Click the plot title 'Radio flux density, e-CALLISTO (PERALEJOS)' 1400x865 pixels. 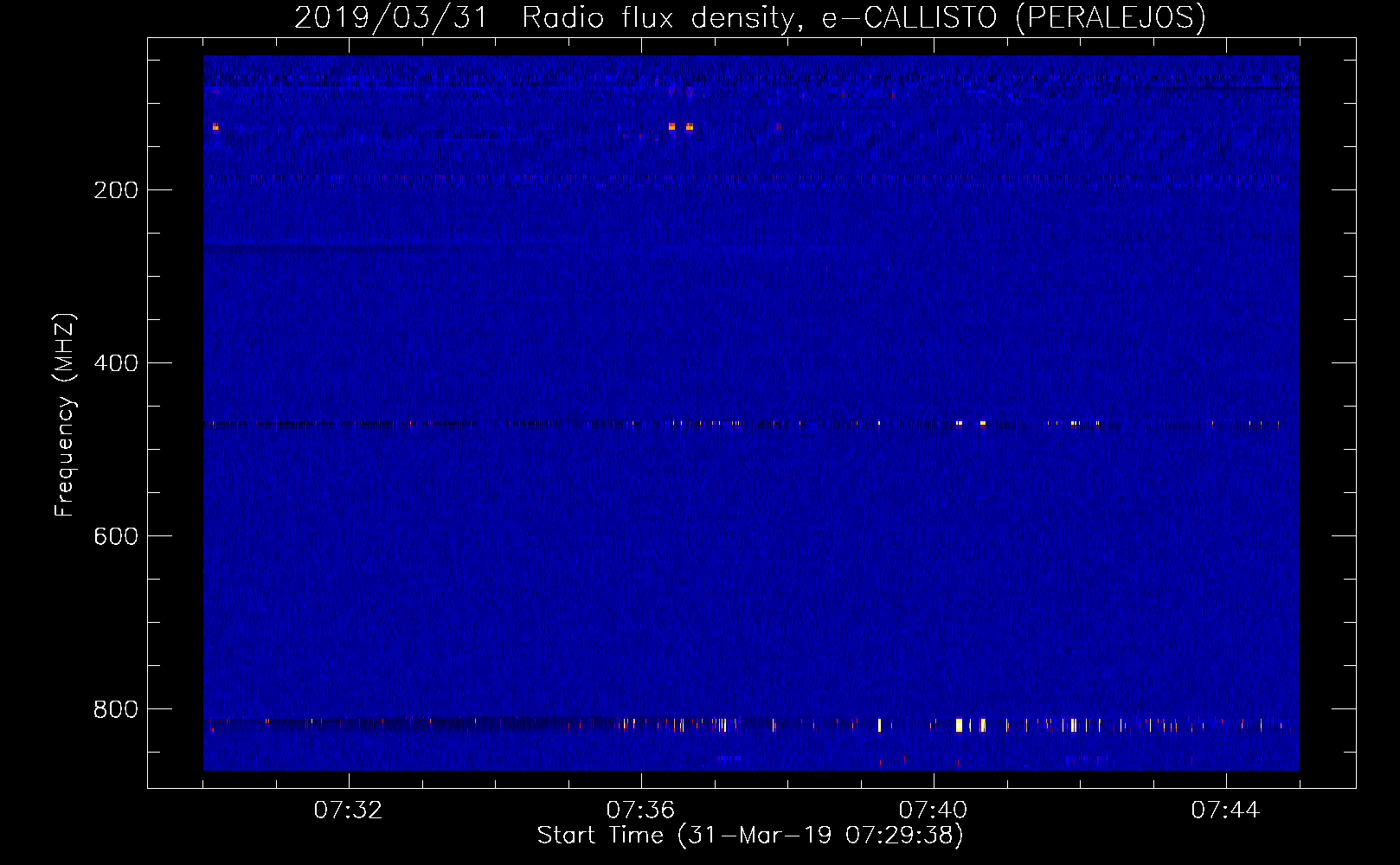(864, 17)
